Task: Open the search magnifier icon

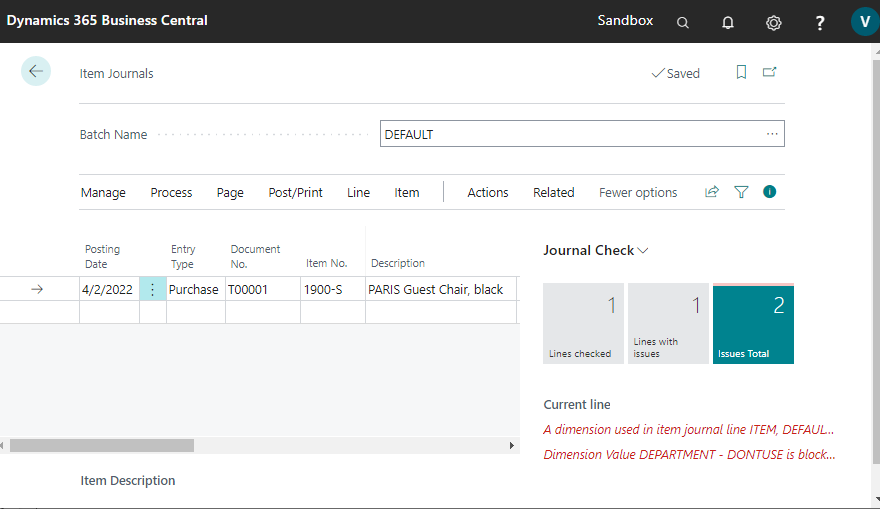Action: pos(682,22)
